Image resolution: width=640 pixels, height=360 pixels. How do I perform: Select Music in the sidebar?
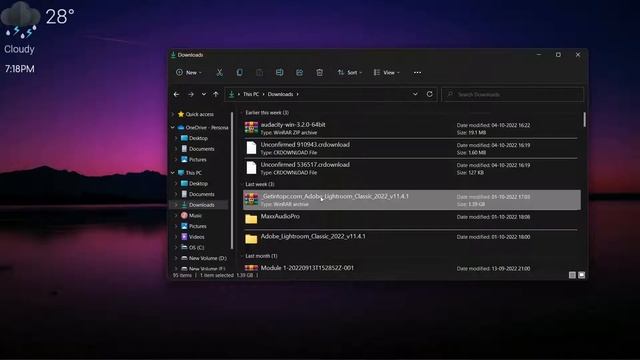195,215
